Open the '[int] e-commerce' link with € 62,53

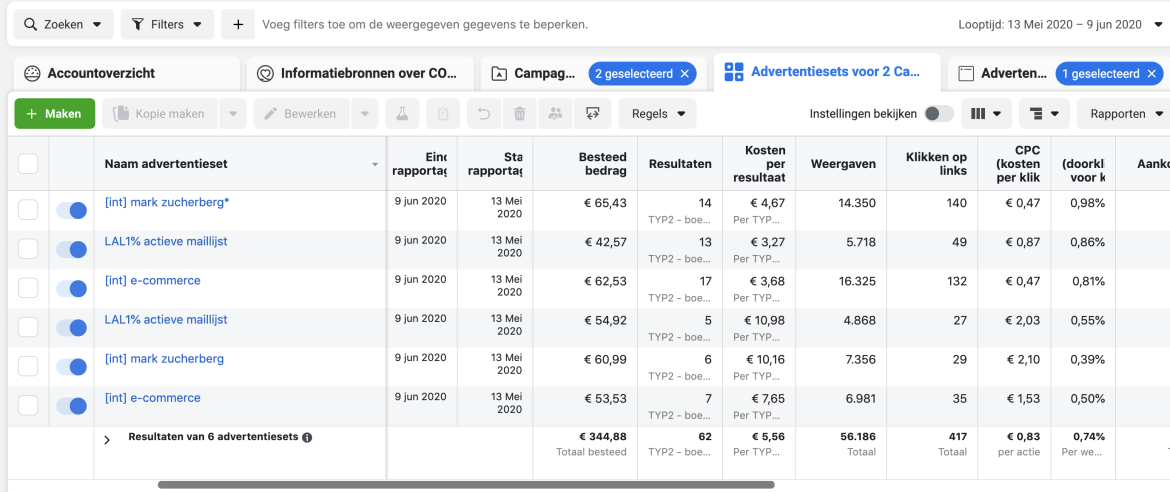153,280
